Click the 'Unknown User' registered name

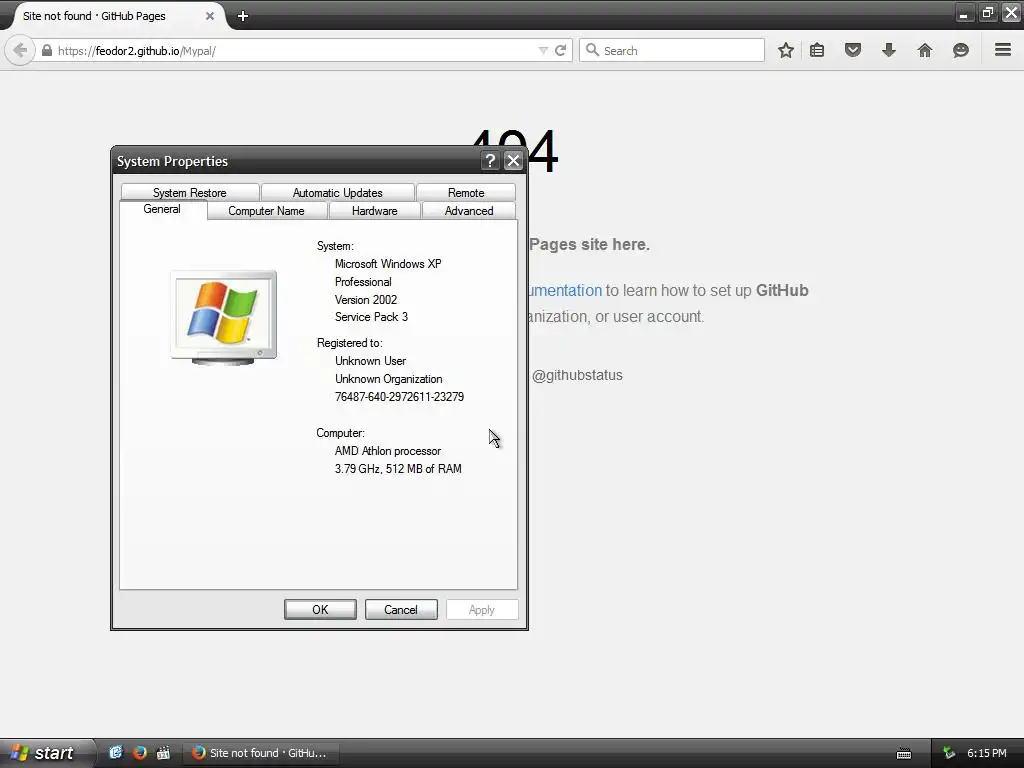coord(370,360)
